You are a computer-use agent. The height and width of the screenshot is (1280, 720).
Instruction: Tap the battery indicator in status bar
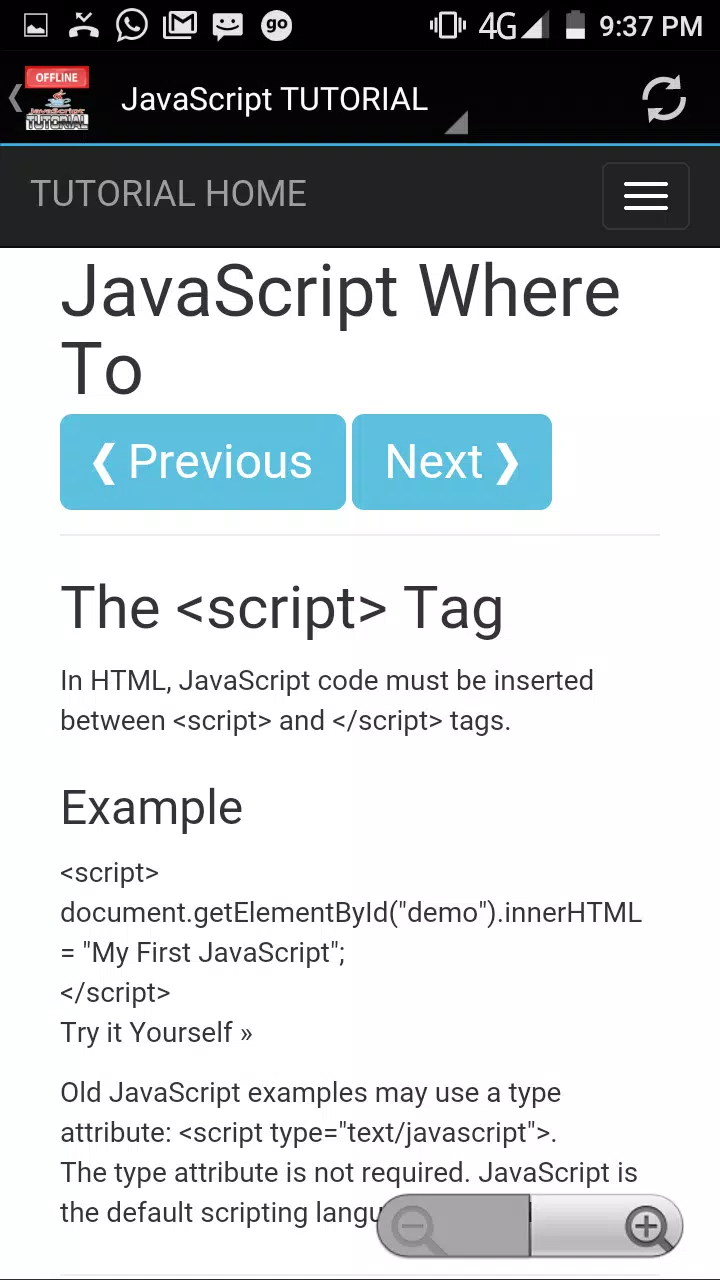575,25
